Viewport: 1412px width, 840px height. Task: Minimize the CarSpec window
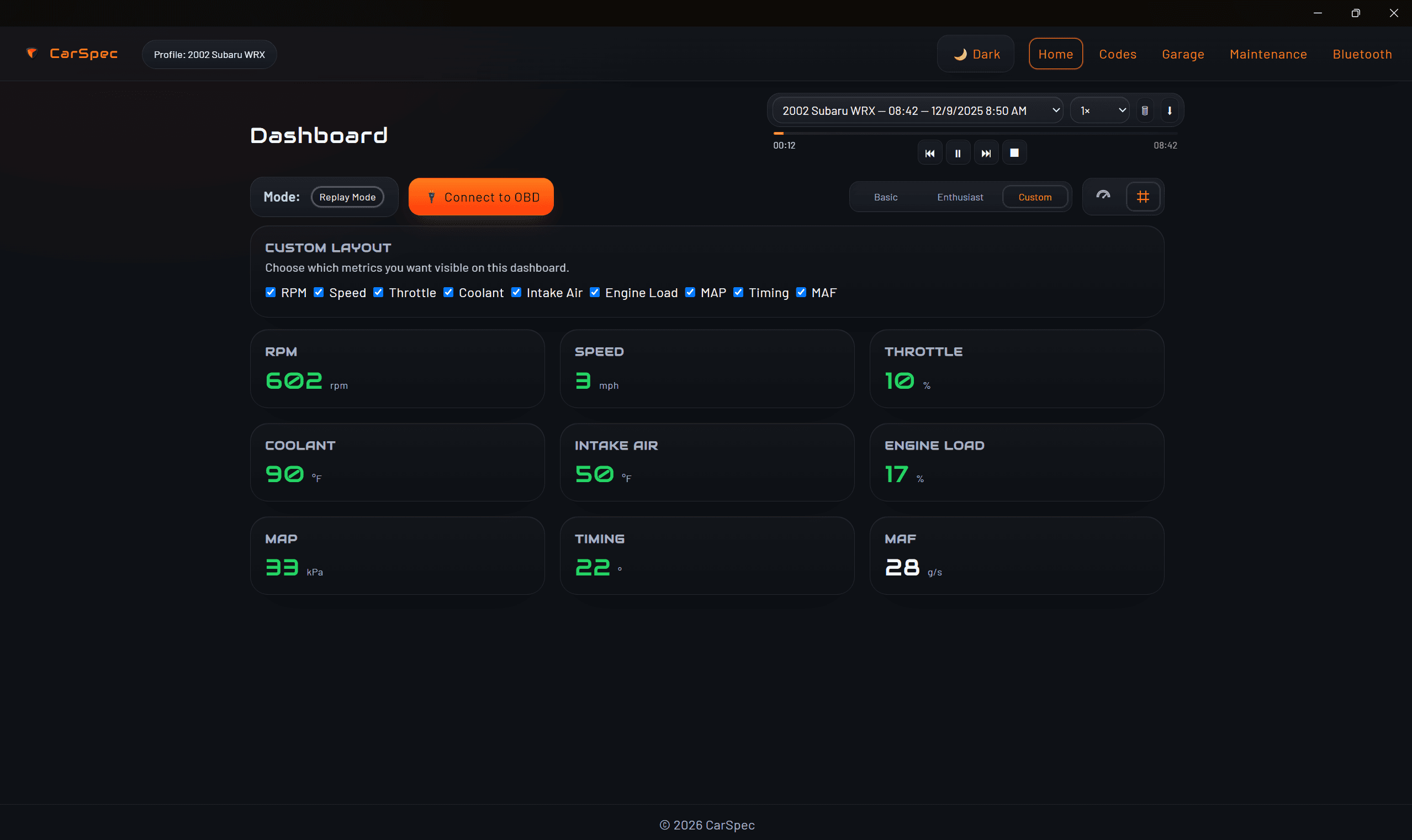(x=1318, y=13)
